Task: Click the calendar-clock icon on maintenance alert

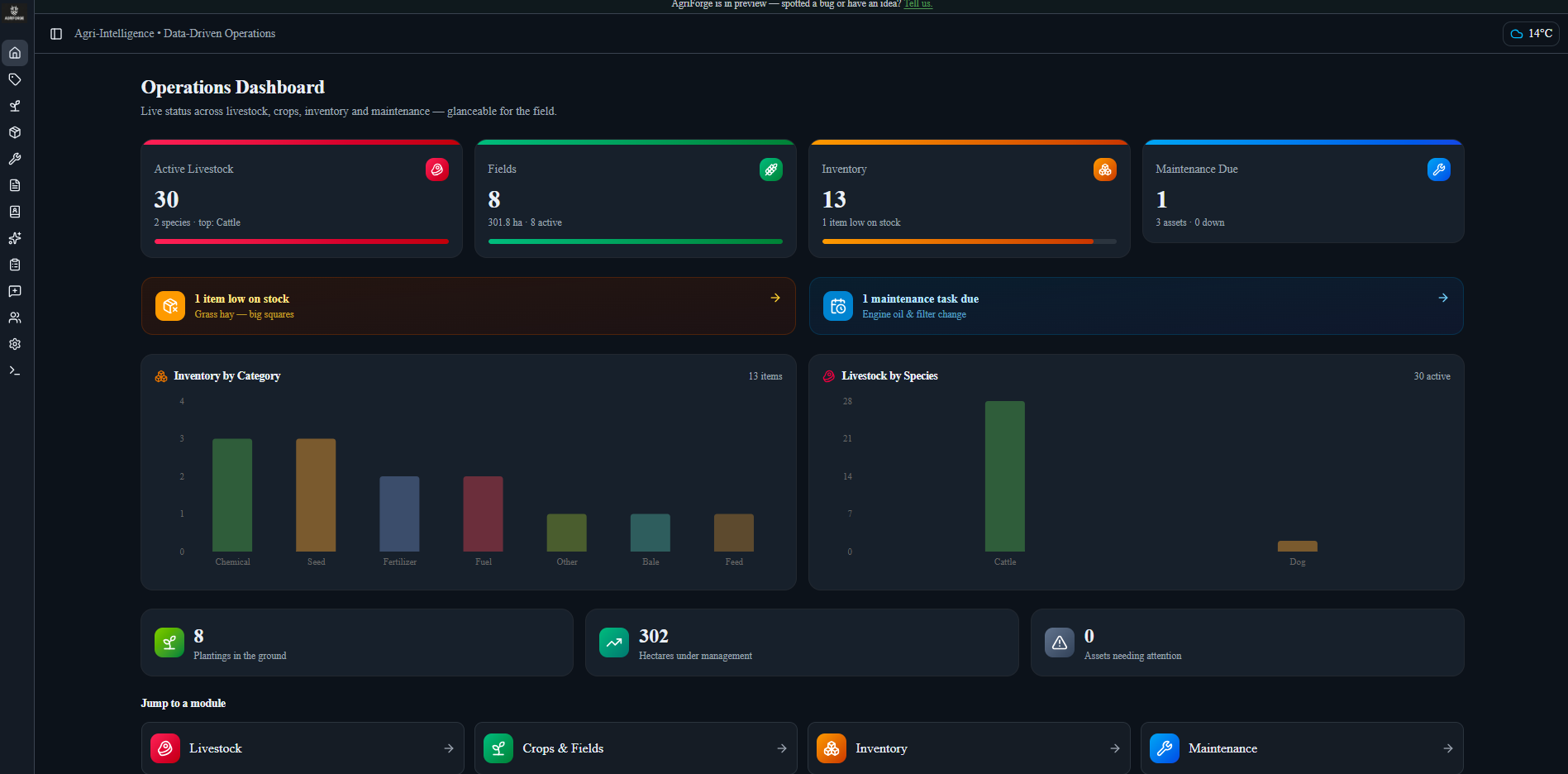Action: point(838,306)
